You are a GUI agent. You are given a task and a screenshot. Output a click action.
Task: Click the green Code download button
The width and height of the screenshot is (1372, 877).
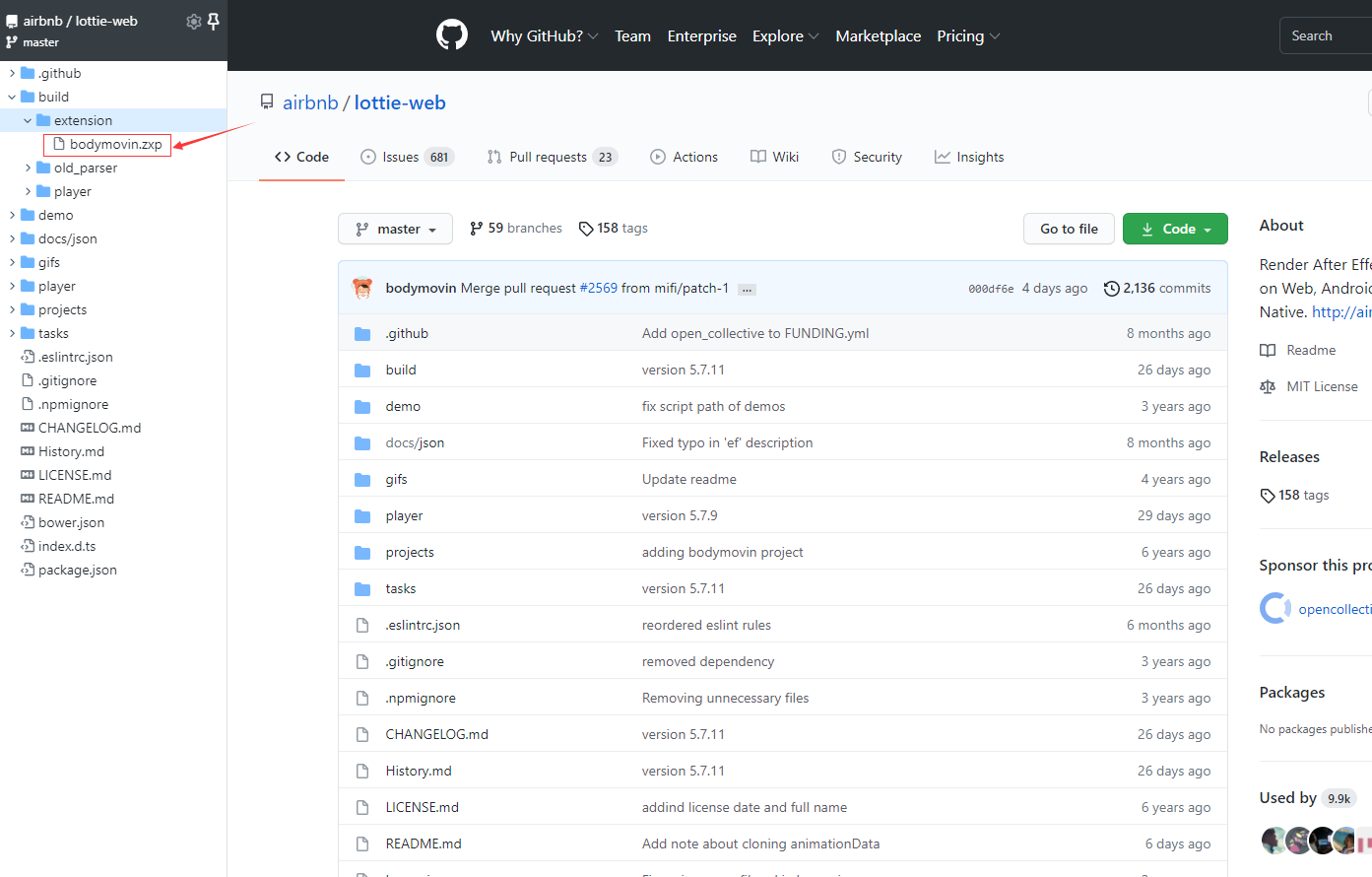[1175, 228]
